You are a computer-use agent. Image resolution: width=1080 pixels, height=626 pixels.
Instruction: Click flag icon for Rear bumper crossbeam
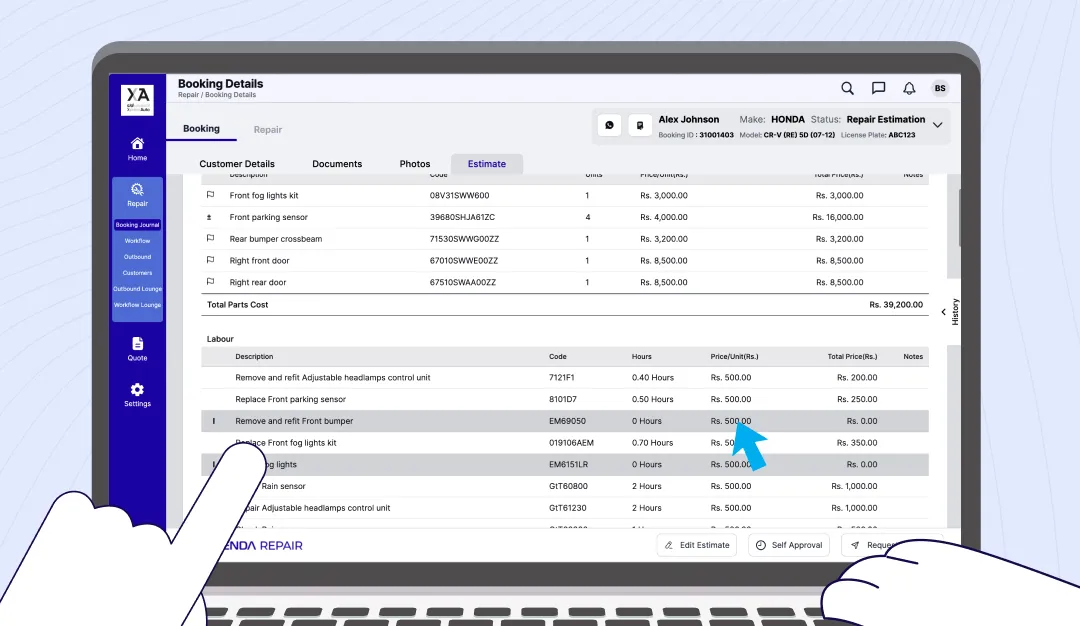click(210, 238)
